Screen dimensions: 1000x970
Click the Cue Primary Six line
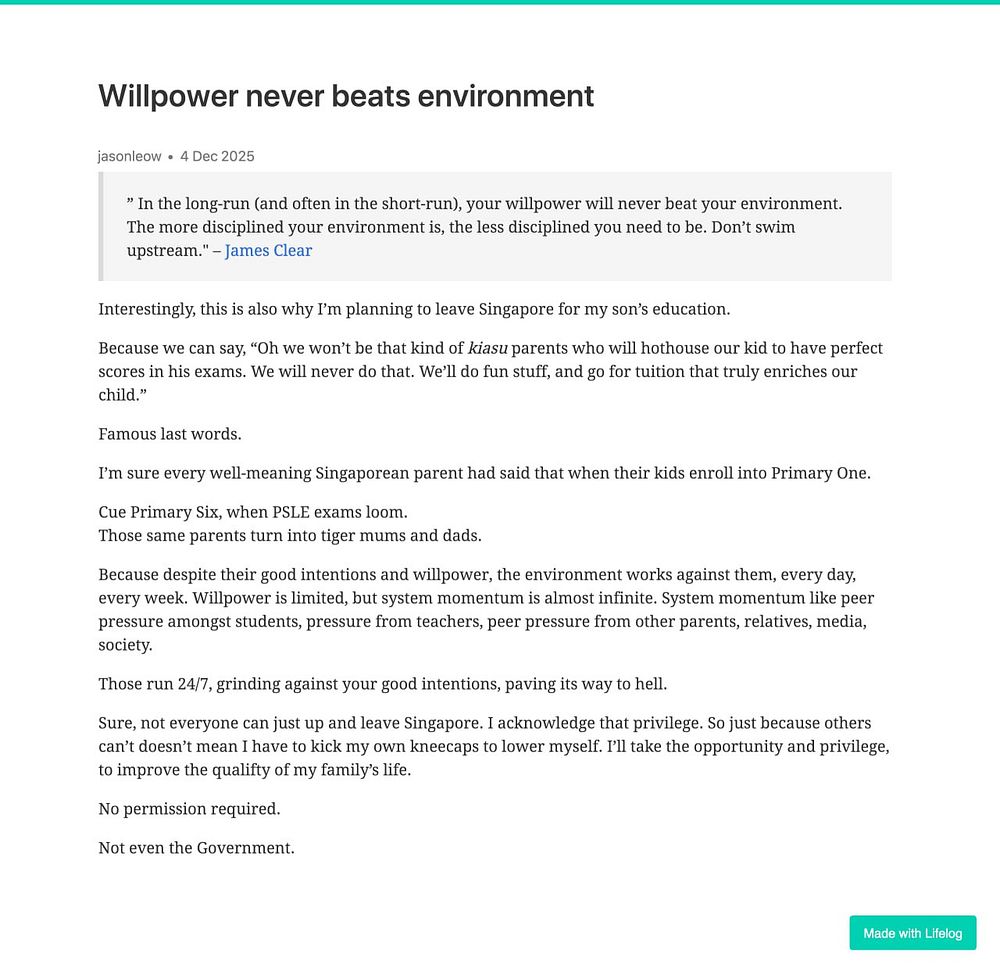coord(253,512)
